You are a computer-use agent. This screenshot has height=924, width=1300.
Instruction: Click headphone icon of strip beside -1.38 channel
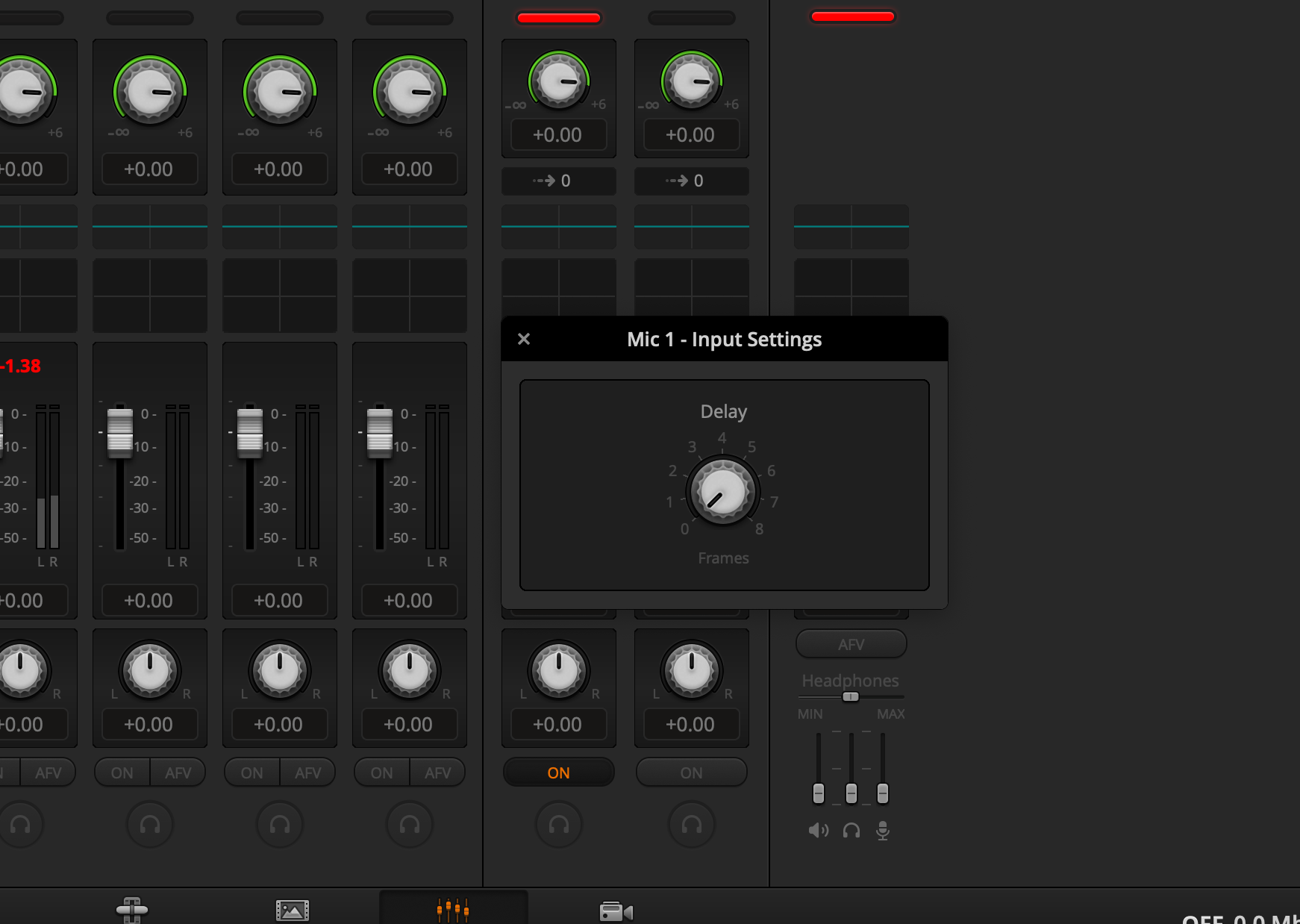(150, 824)
